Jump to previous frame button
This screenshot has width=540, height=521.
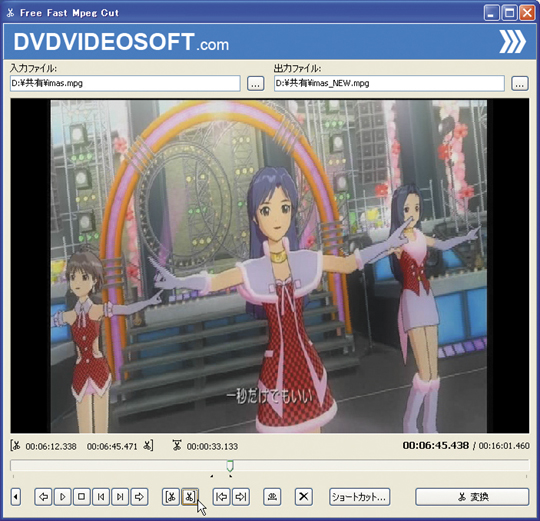101,497
